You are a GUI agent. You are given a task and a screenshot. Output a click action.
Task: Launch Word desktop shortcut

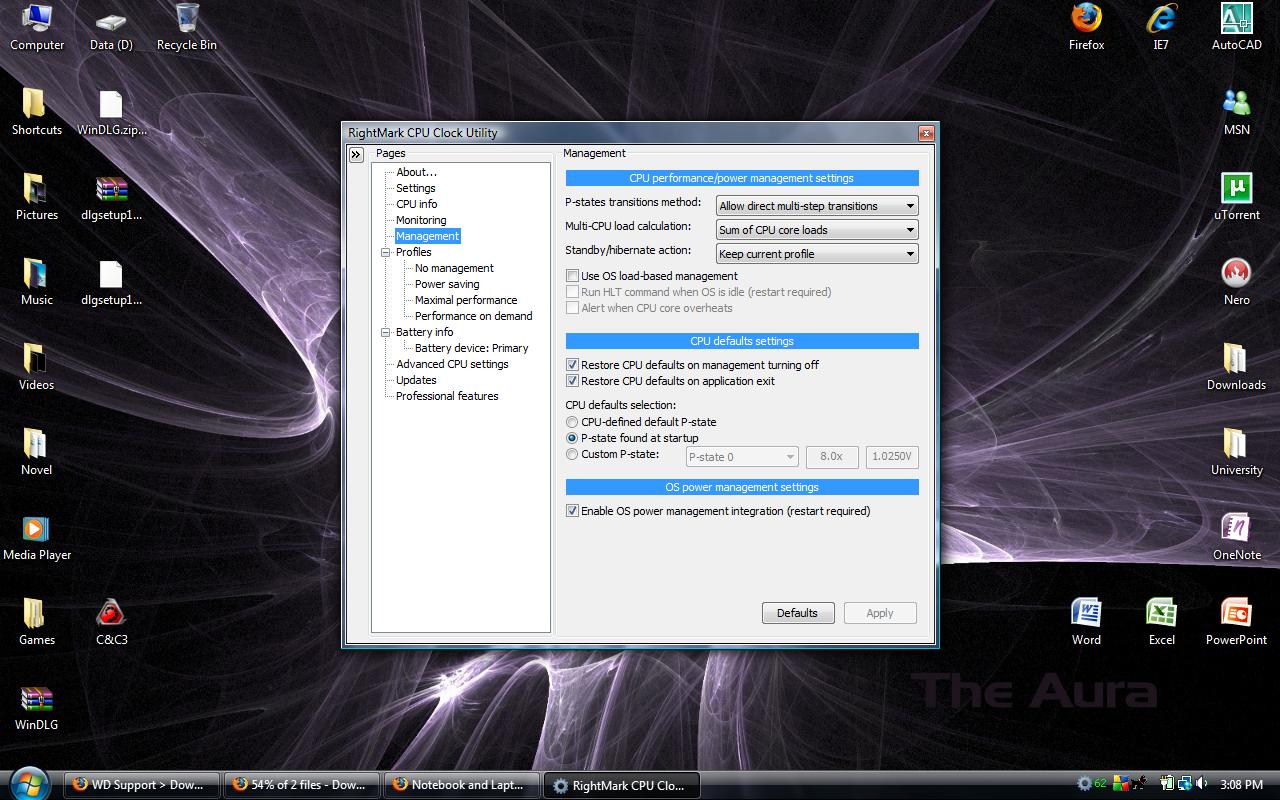(1086, 622)
